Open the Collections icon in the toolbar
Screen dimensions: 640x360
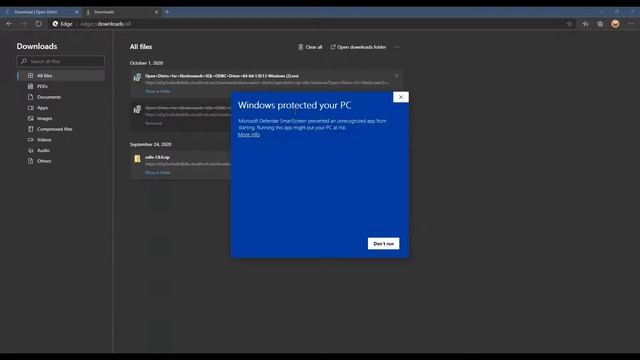coord(600,24)
